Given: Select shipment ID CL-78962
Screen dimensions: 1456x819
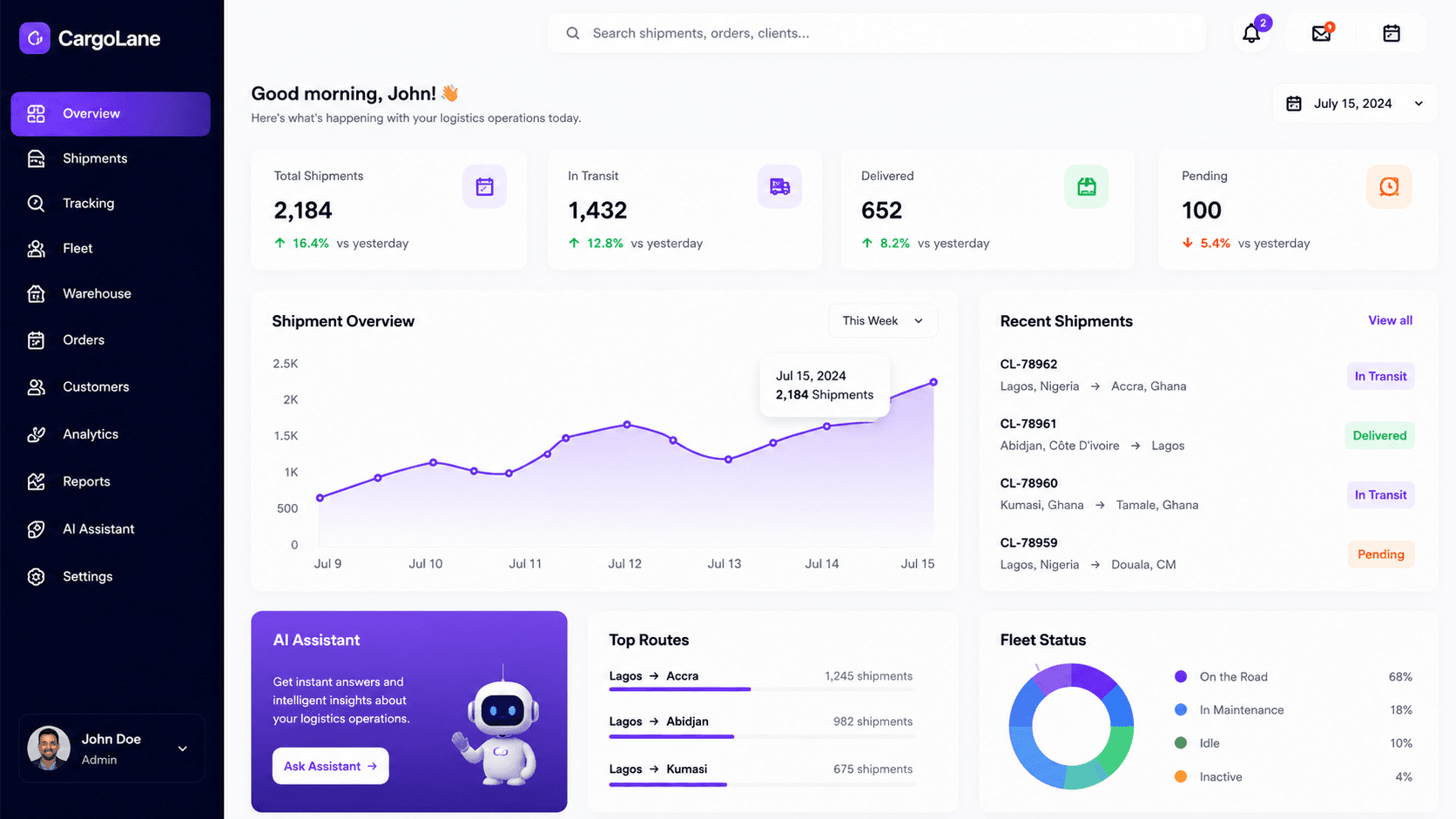Looking at the screenshot, I should (x=1028, y=364).
